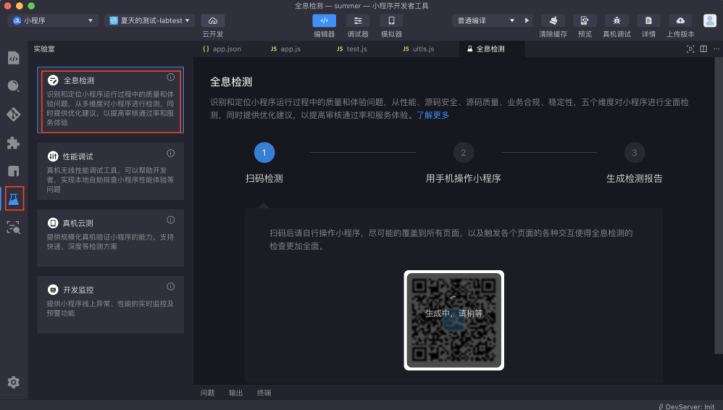Switch to the app.json tab
This screenshot has width=723, height=410.
point(222,49)
